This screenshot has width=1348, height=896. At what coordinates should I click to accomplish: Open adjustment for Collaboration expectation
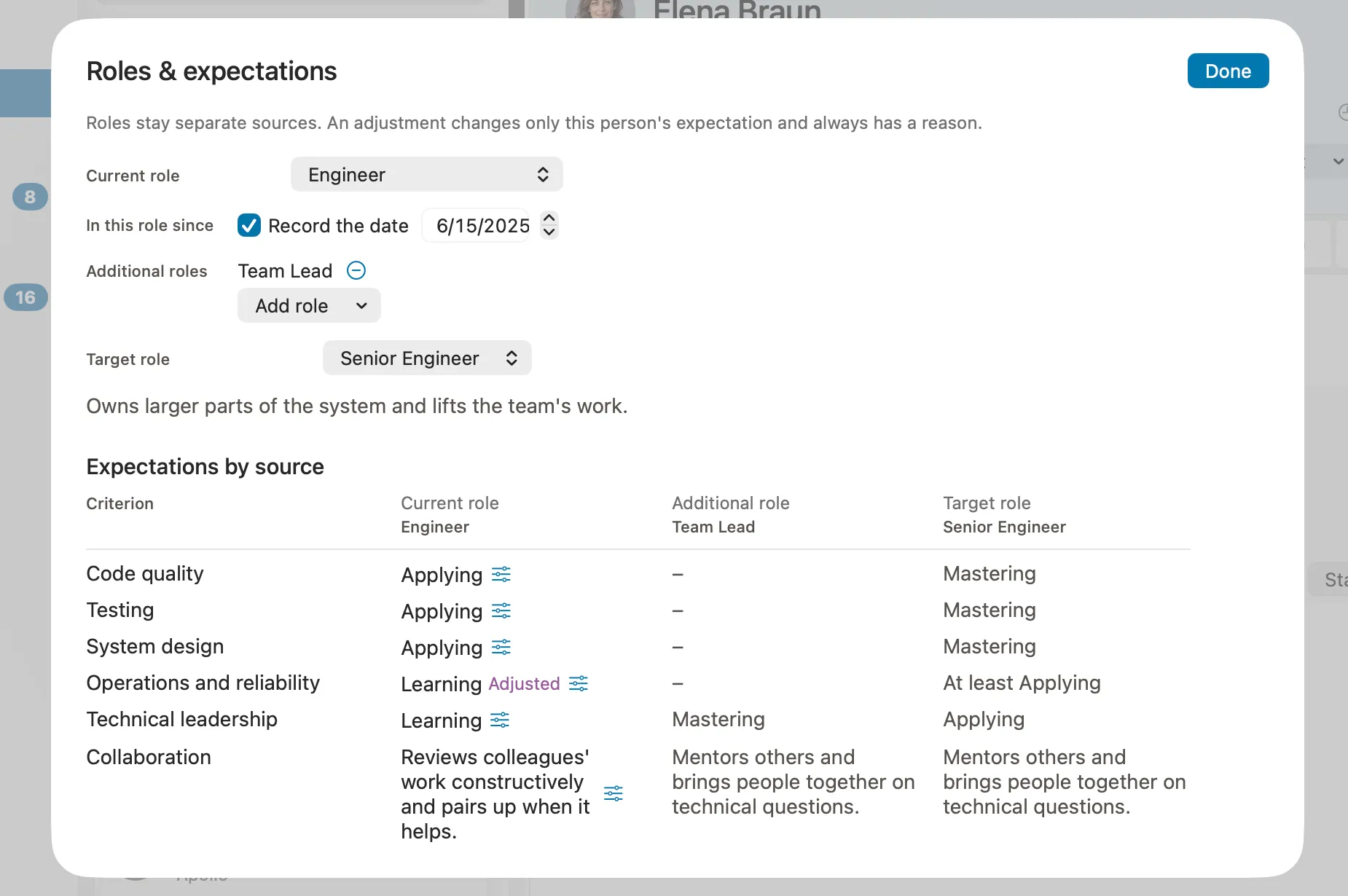click(614, 793)
